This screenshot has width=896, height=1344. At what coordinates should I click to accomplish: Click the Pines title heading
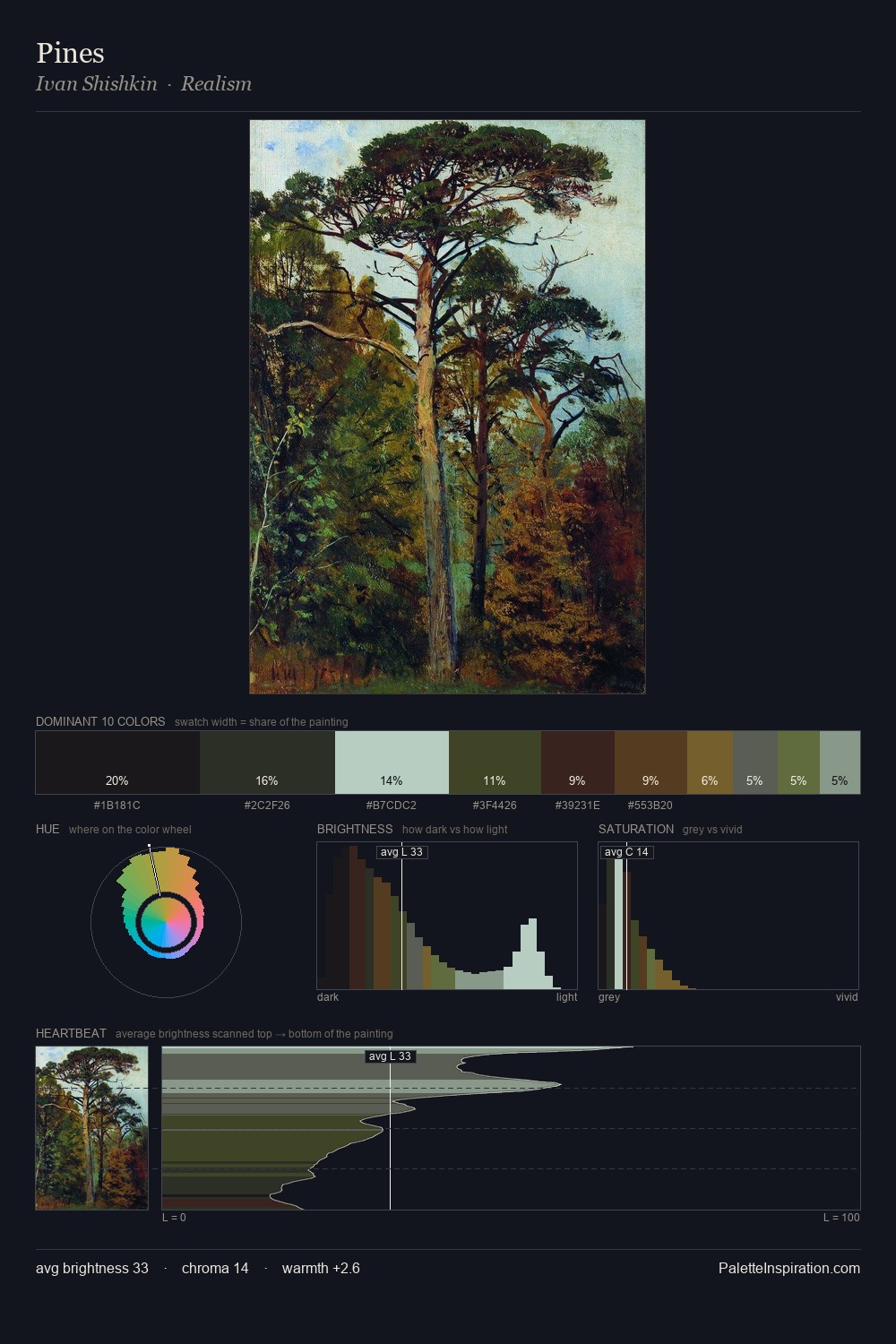(x=70, y=53)
